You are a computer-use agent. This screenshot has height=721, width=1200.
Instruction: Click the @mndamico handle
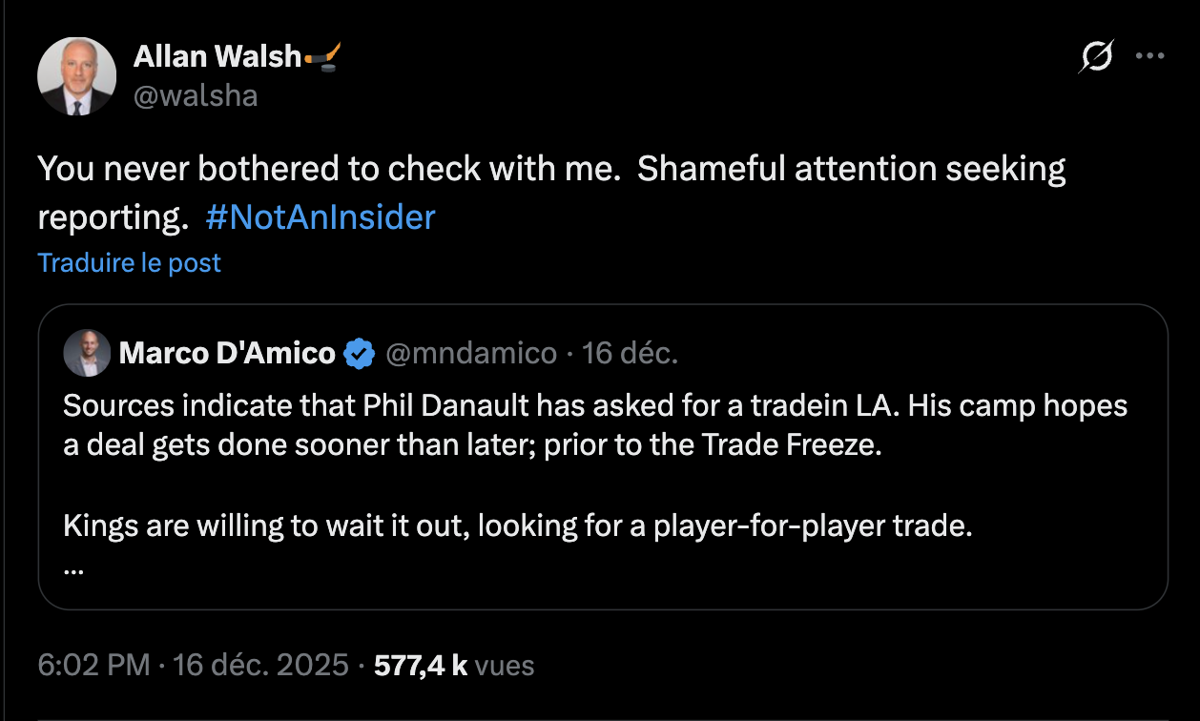[471, 353]
